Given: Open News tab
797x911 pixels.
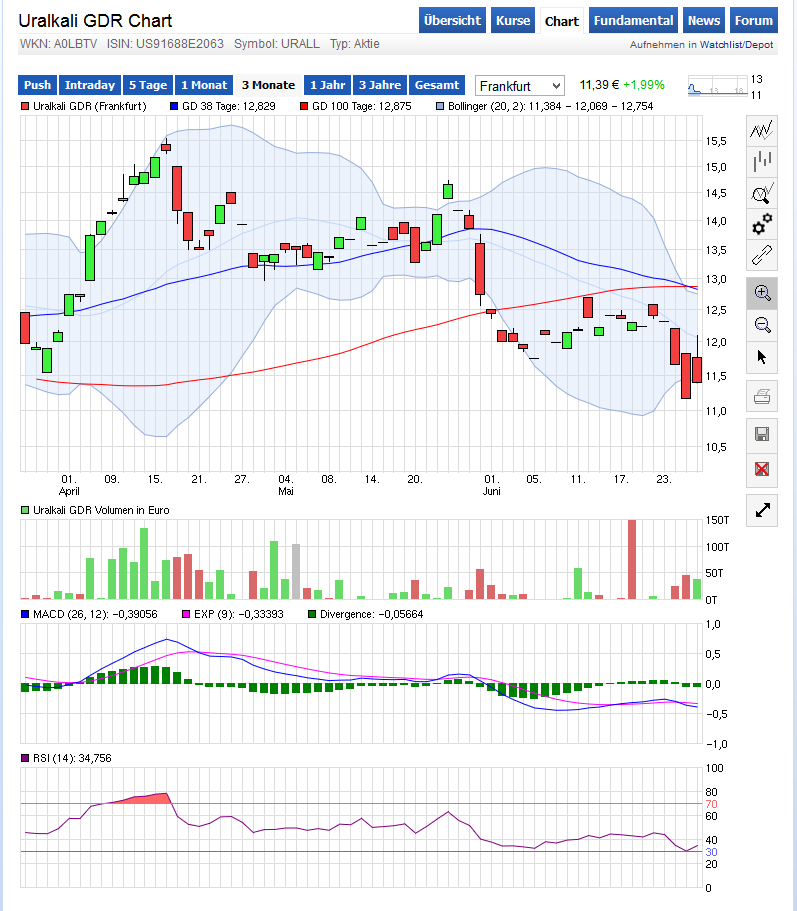Looking at the screenshot, I should pyautogui.click(x=703, y=20).
